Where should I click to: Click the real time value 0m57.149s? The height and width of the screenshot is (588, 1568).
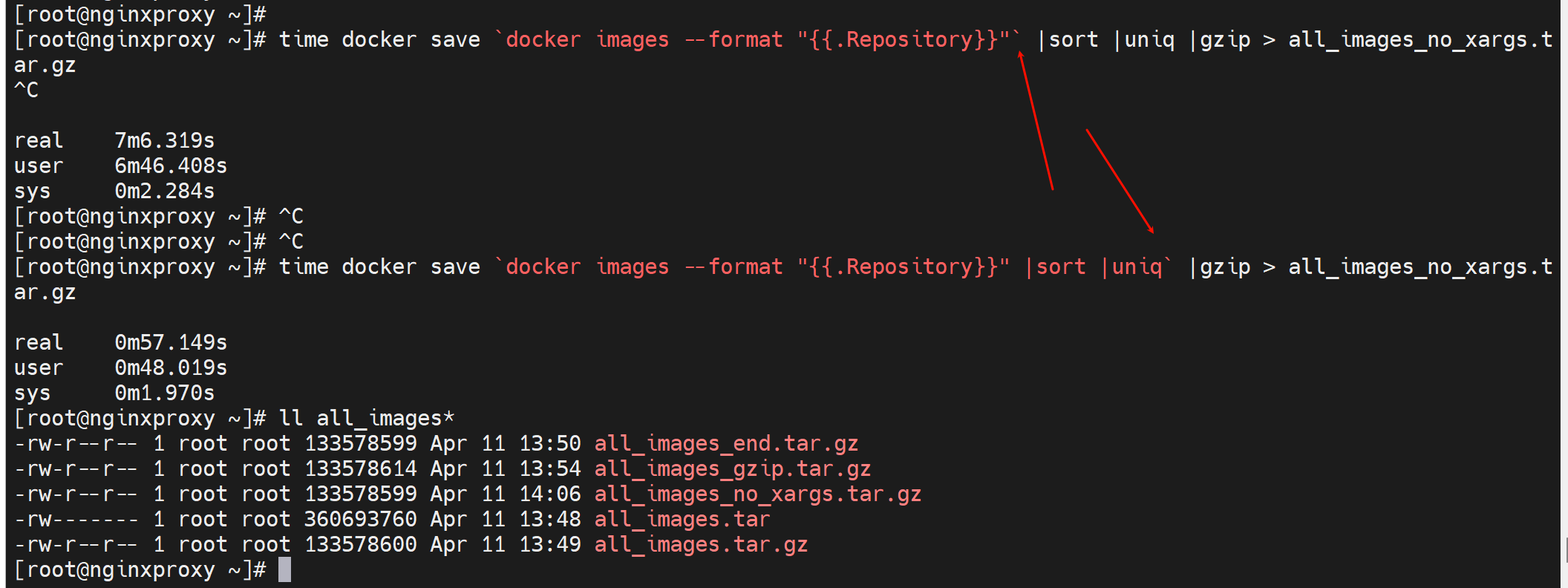click(x=171, y=342)
